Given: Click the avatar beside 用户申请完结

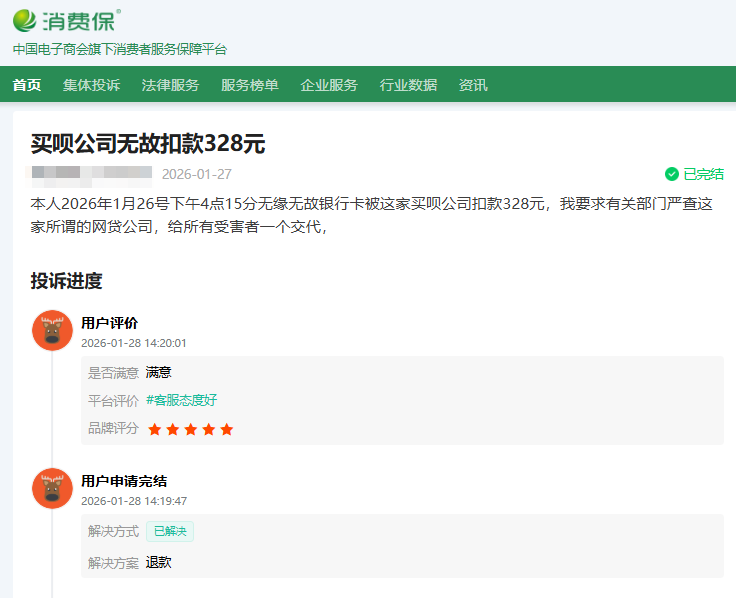Looking at the screenshot, I should point(52,489).
